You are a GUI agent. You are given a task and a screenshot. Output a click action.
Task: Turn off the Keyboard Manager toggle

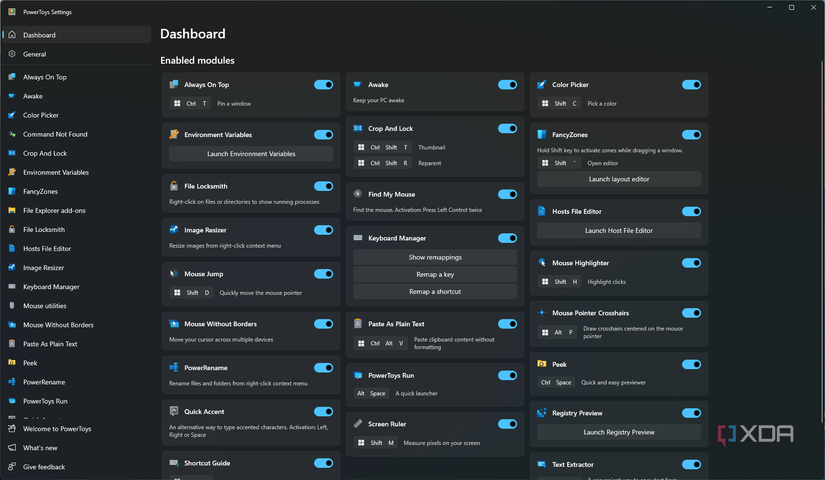coord(508,238)
